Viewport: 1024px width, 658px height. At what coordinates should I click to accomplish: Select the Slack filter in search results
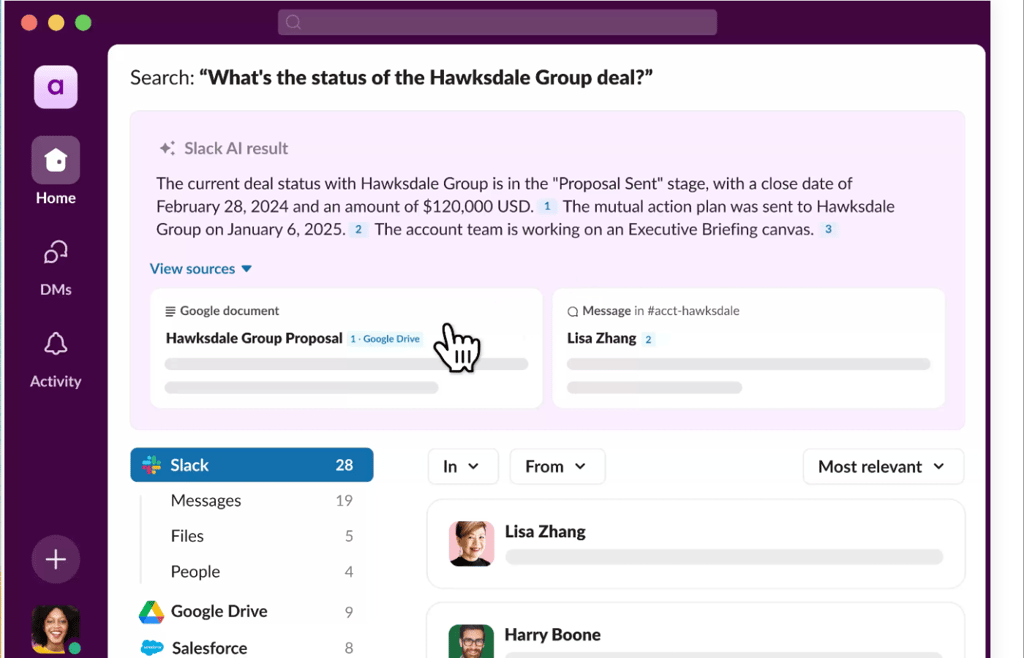pyautogui.click(x=251, y=465)
